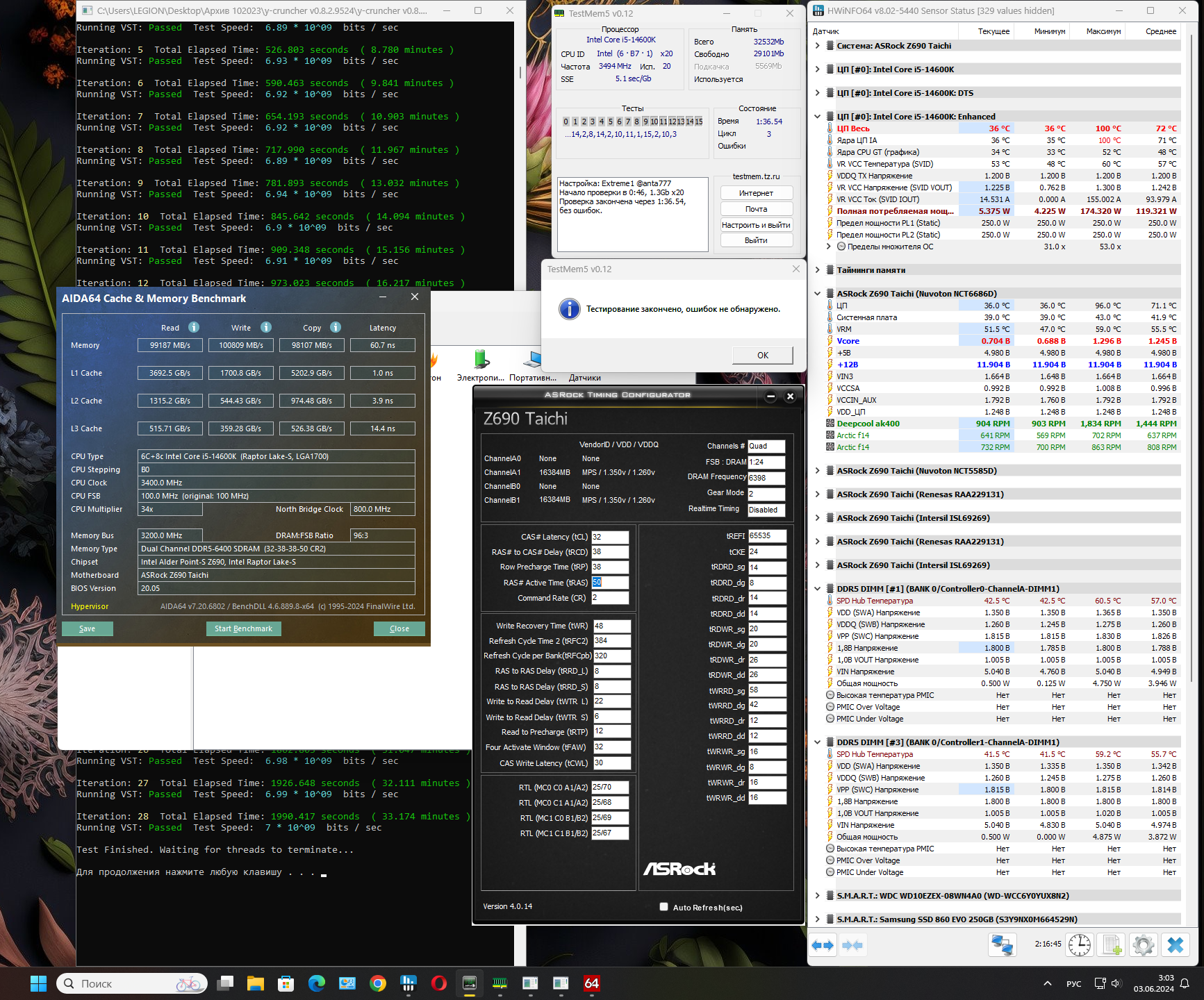Launch Google Chrome from the taskbar
The width and height of the screenshot is (1204, 1000).
[378, 983]
